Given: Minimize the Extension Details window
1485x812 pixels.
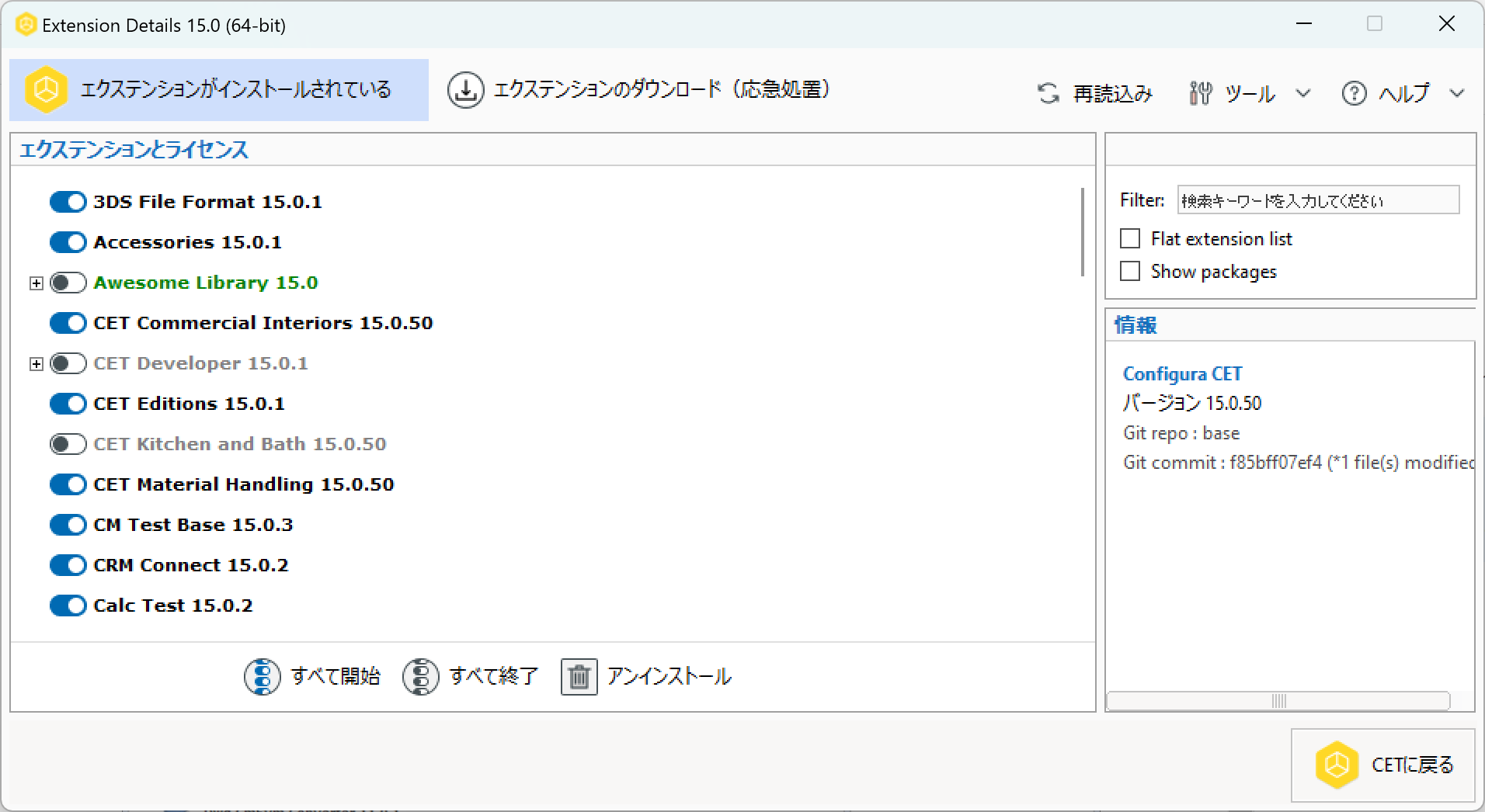Looking at the screenshot, I should click(x=1304, y=24).
